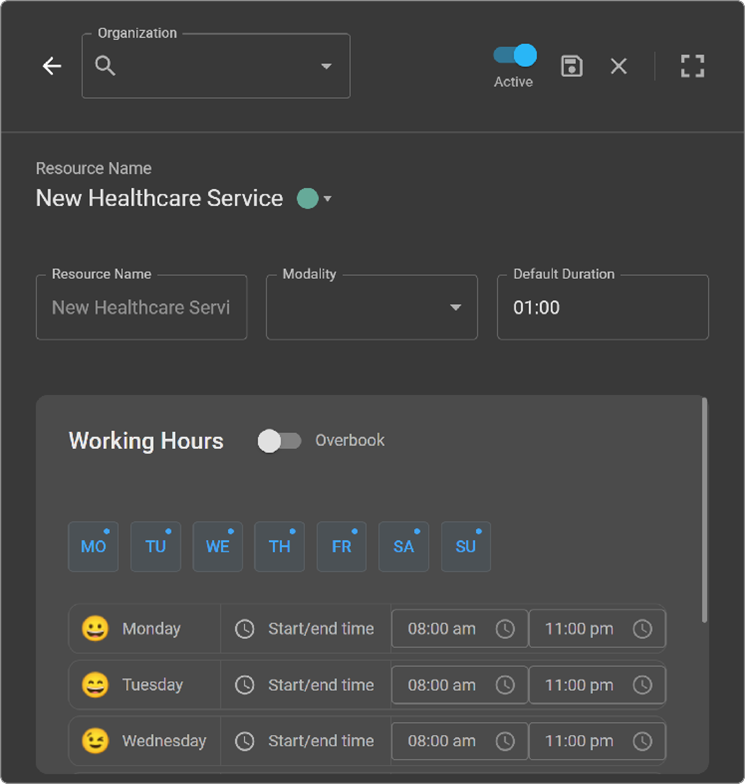This screenshot has height=784, width=745.
Task: Click the save floppy disk icon
Action: pyautogui.click(x=571, y=66)
